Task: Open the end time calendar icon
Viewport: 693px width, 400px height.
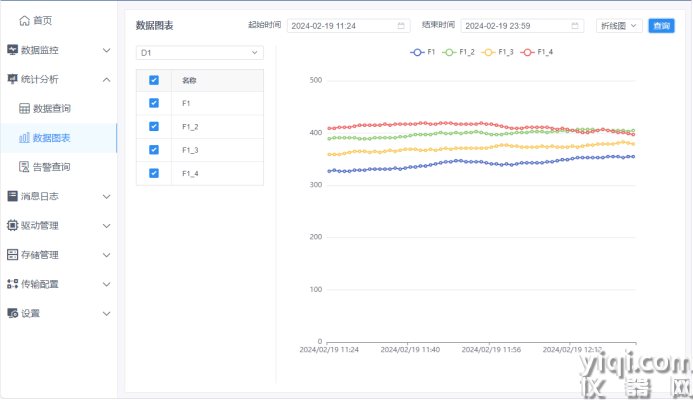Action: coord(575,26)
